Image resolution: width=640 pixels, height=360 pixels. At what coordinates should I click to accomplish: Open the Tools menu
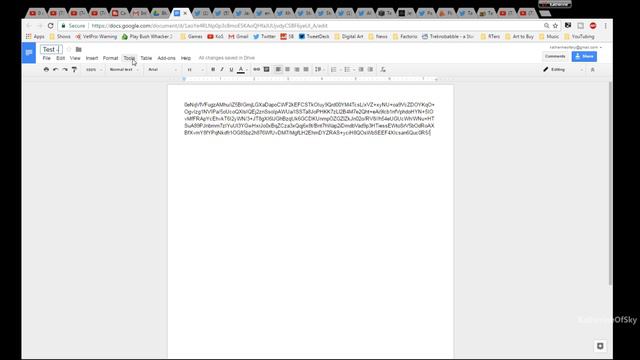(129, 58)
